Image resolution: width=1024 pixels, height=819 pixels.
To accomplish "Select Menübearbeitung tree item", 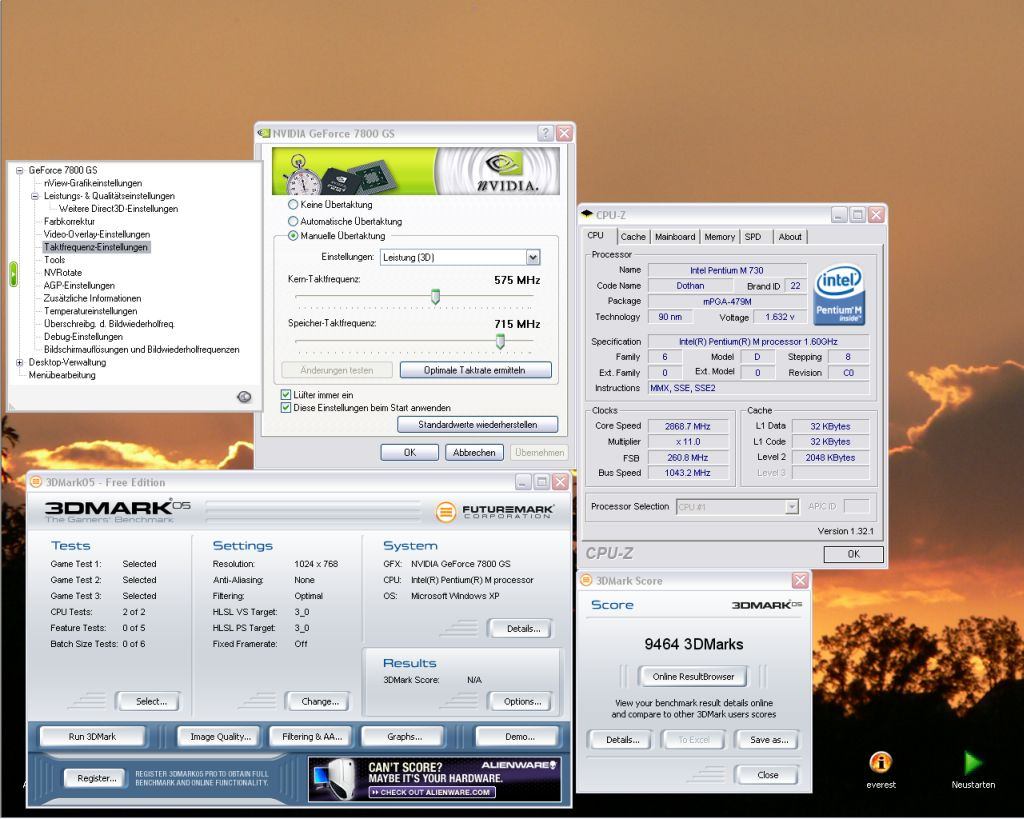I will pyautogui.click(x=62, y=375).
